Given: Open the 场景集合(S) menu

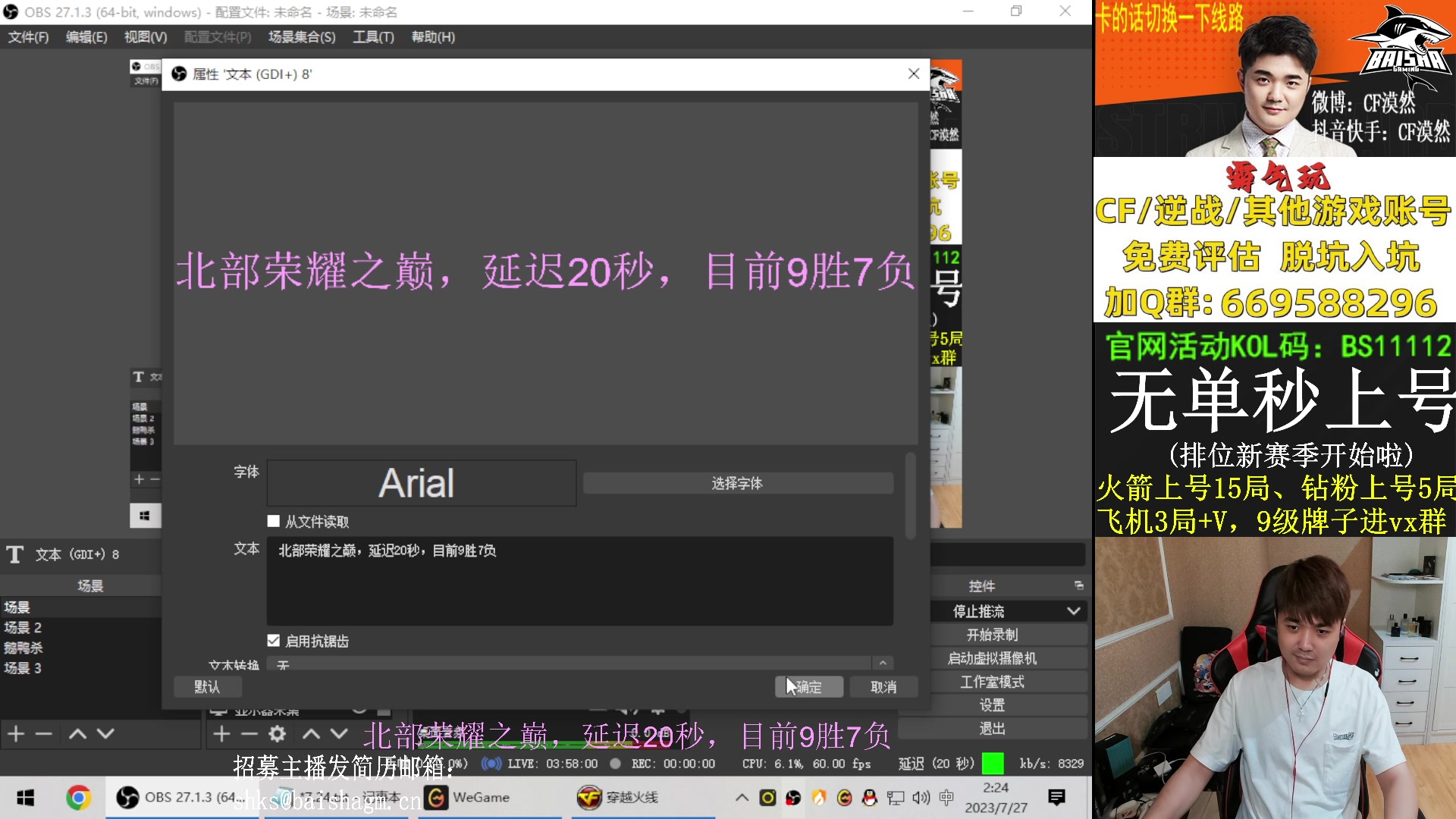Looking at the screenshot, I should [302, 36].
